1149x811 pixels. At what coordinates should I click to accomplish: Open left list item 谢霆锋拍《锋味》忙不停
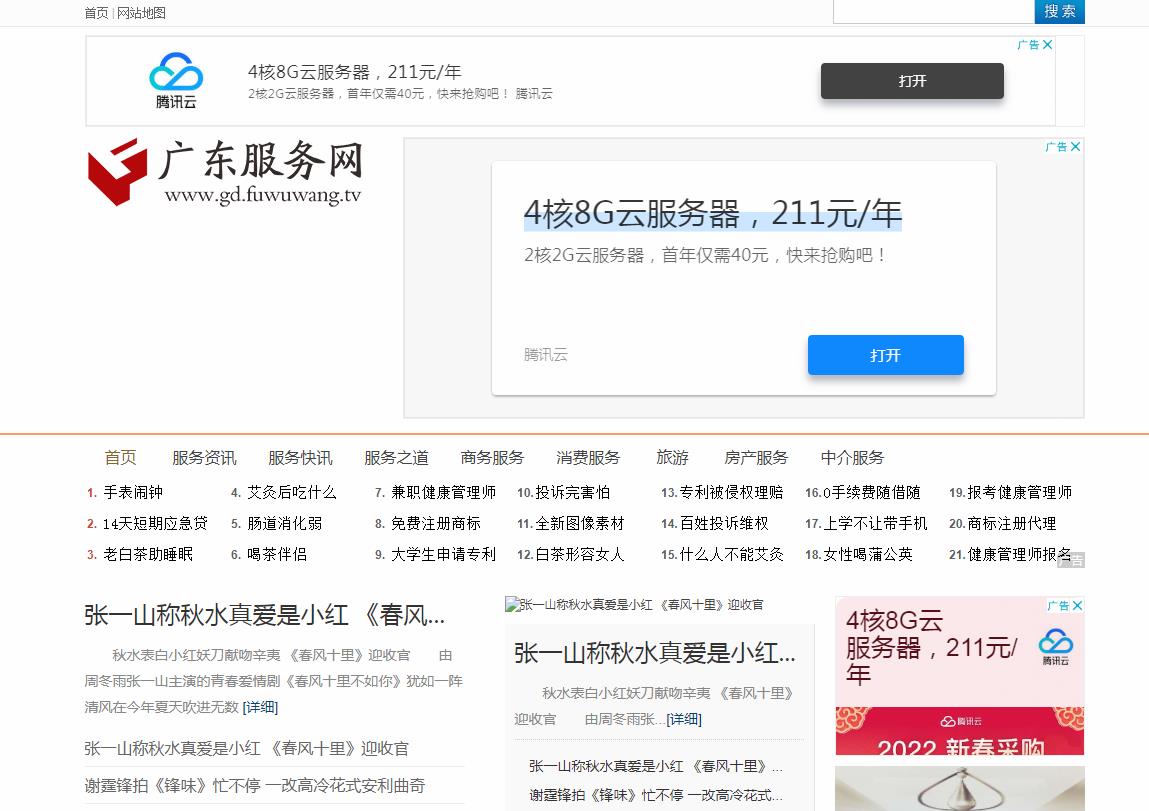click(x=254, y=785)
